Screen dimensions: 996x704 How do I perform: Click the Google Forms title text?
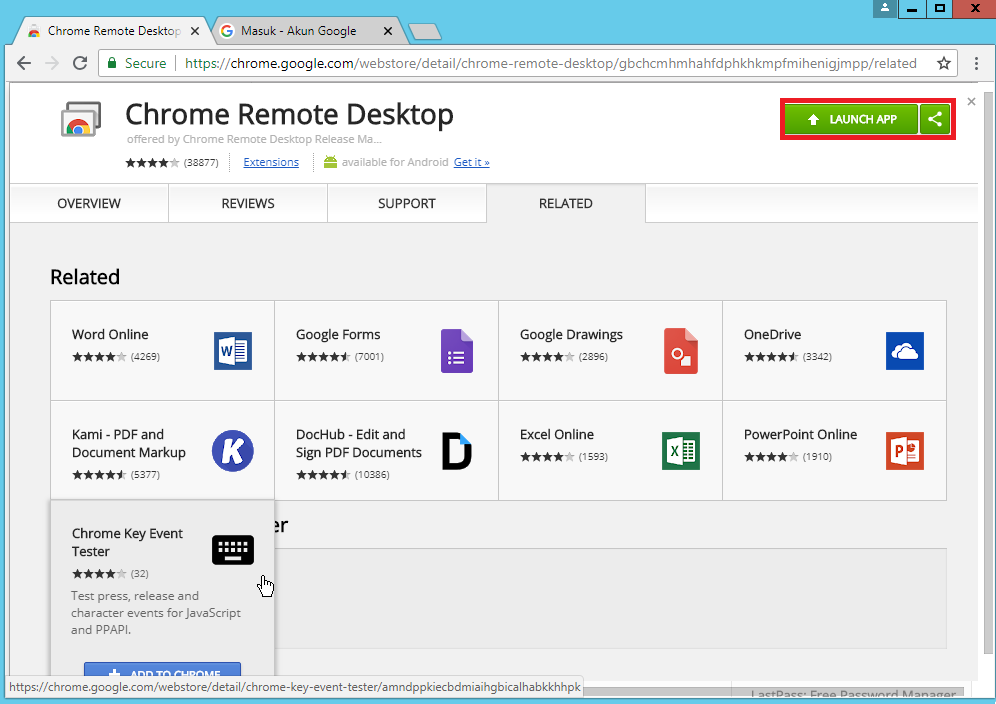pos(338,334)
